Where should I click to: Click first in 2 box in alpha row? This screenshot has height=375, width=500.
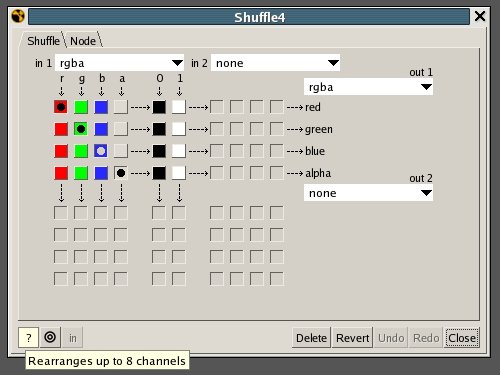point(217,173)
